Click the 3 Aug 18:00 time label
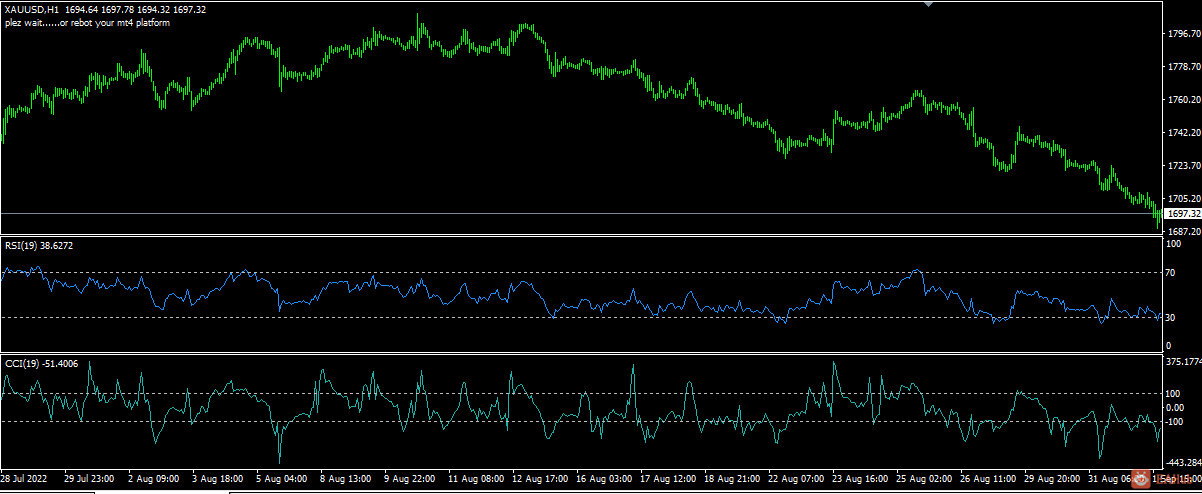The height and width of the screenshot is (494, 1202). pyautogui.click(x=217, y=480)
